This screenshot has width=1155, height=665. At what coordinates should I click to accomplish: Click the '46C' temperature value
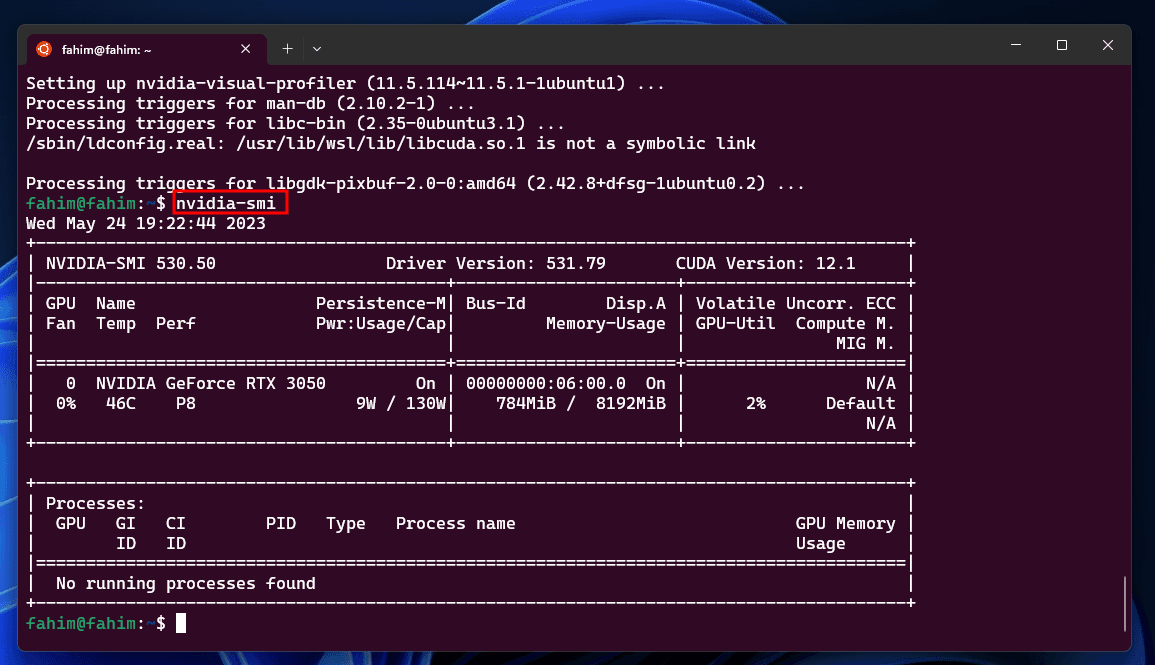[121, 404]
